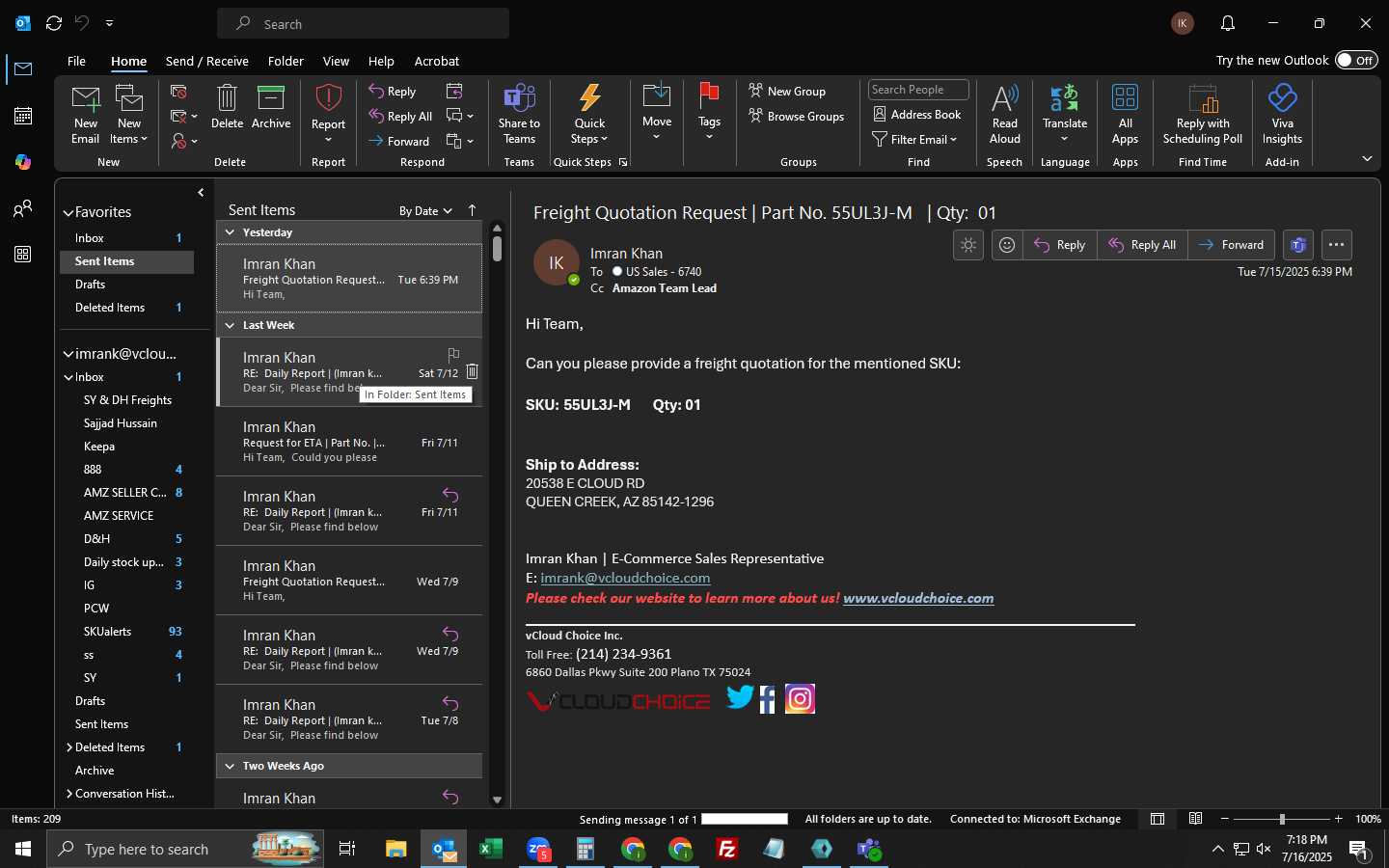
Task: Flag the Sat 7/12 Daily Report message
Action: 453,354
